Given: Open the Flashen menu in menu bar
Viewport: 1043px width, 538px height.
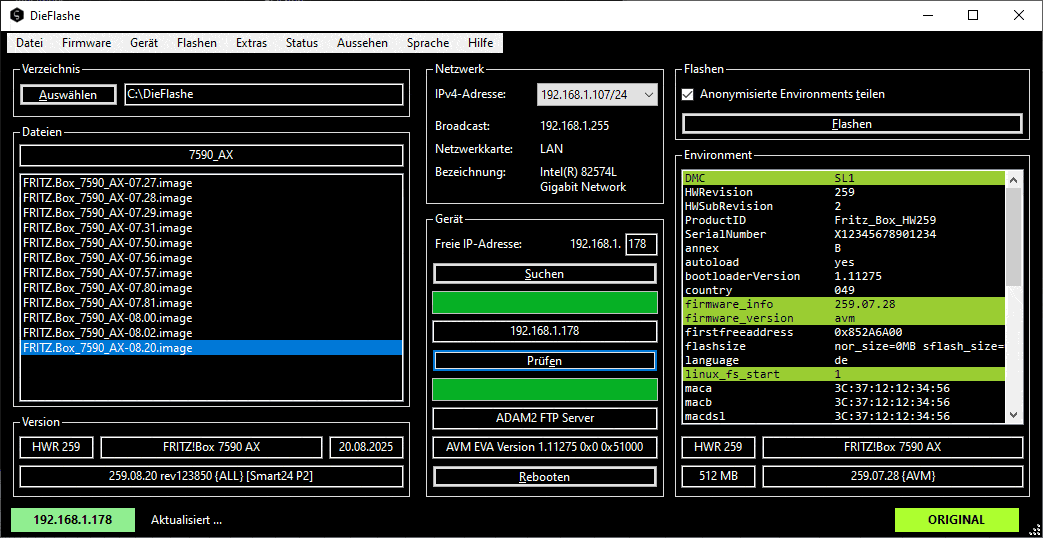Looking at the screenshot, I should 196,43.
